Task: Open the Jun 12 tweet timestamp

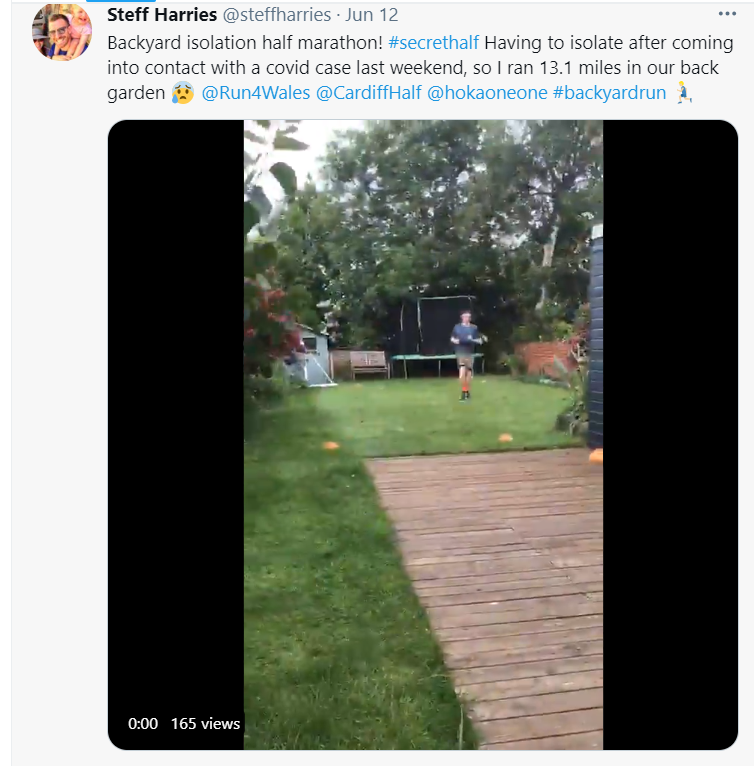Action: (372, 16)
